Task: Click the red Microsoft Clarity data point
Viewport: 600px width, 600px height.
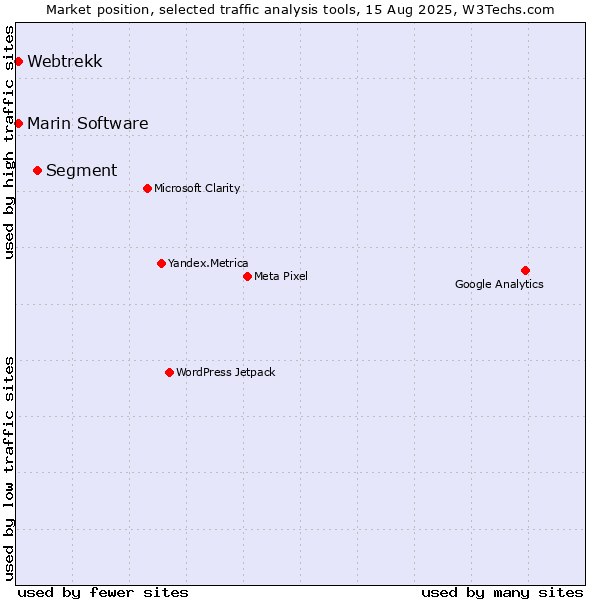Action: point(147,189)
